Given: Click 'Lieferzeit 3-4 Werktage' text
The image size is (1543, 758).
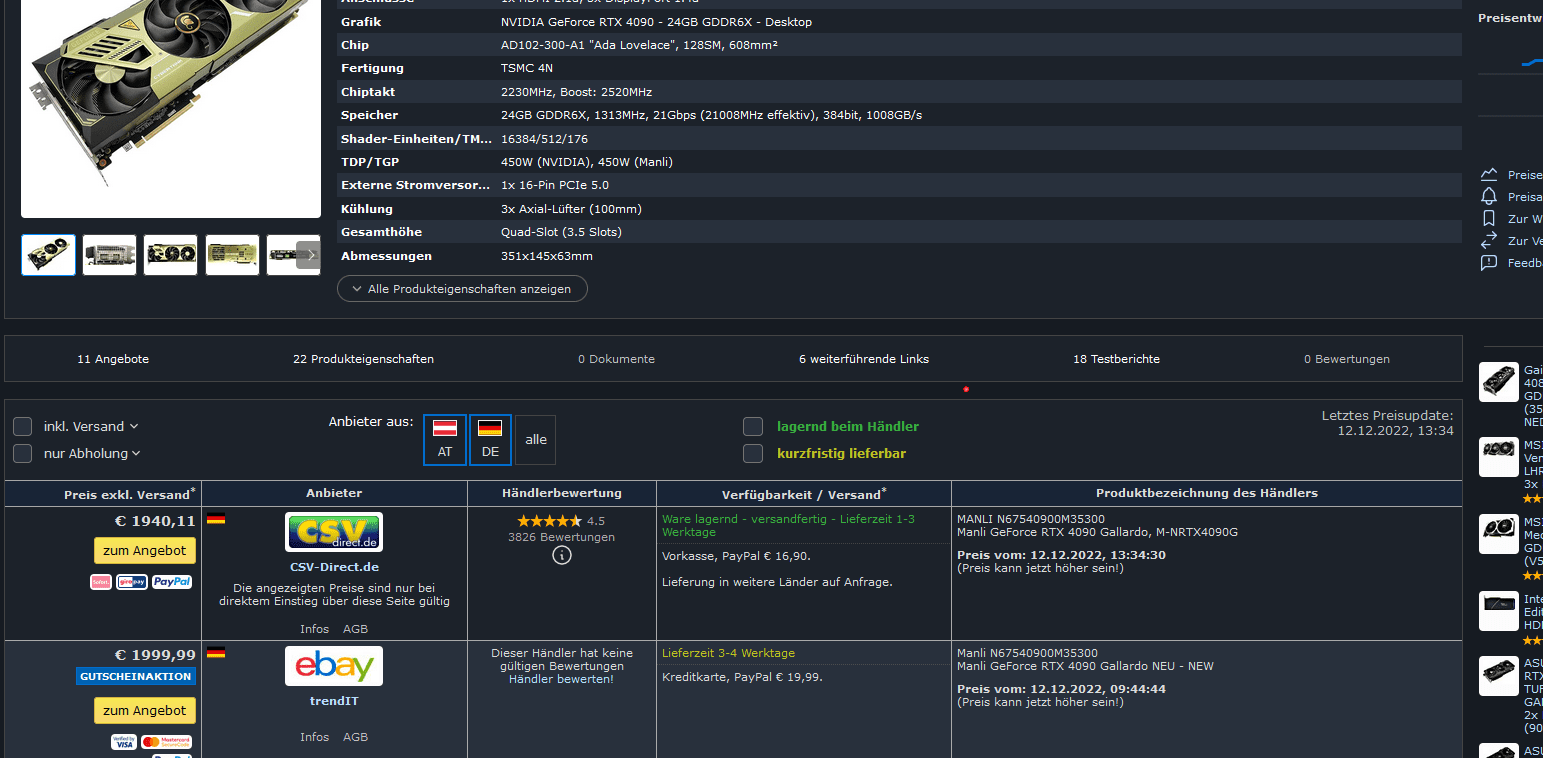Looking at the screenshot, I should (728, 653).
